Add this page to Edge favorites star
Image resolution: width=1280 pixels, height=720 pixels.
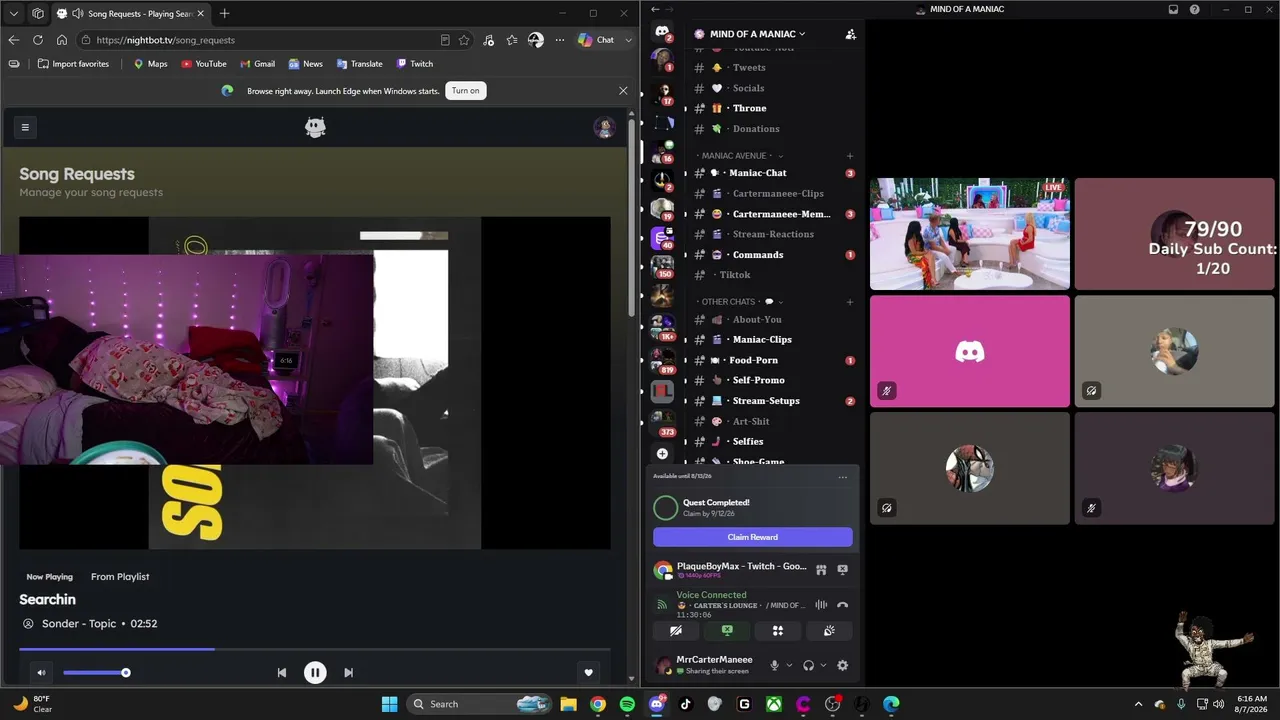pyautogui.click(x=464, y=40)
